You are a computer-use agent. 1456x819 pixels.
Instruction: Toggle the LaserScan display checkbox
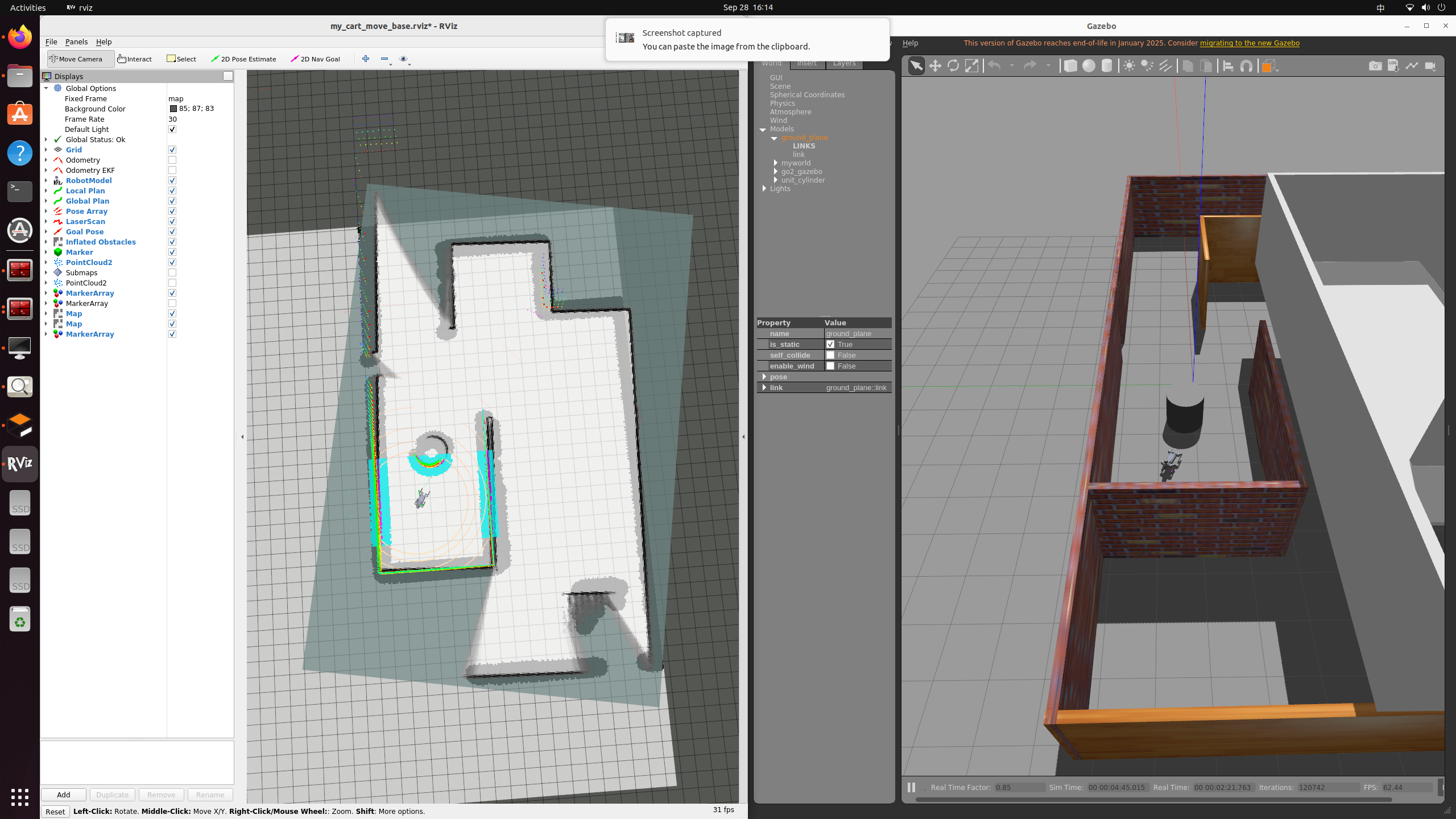point(172,221)
